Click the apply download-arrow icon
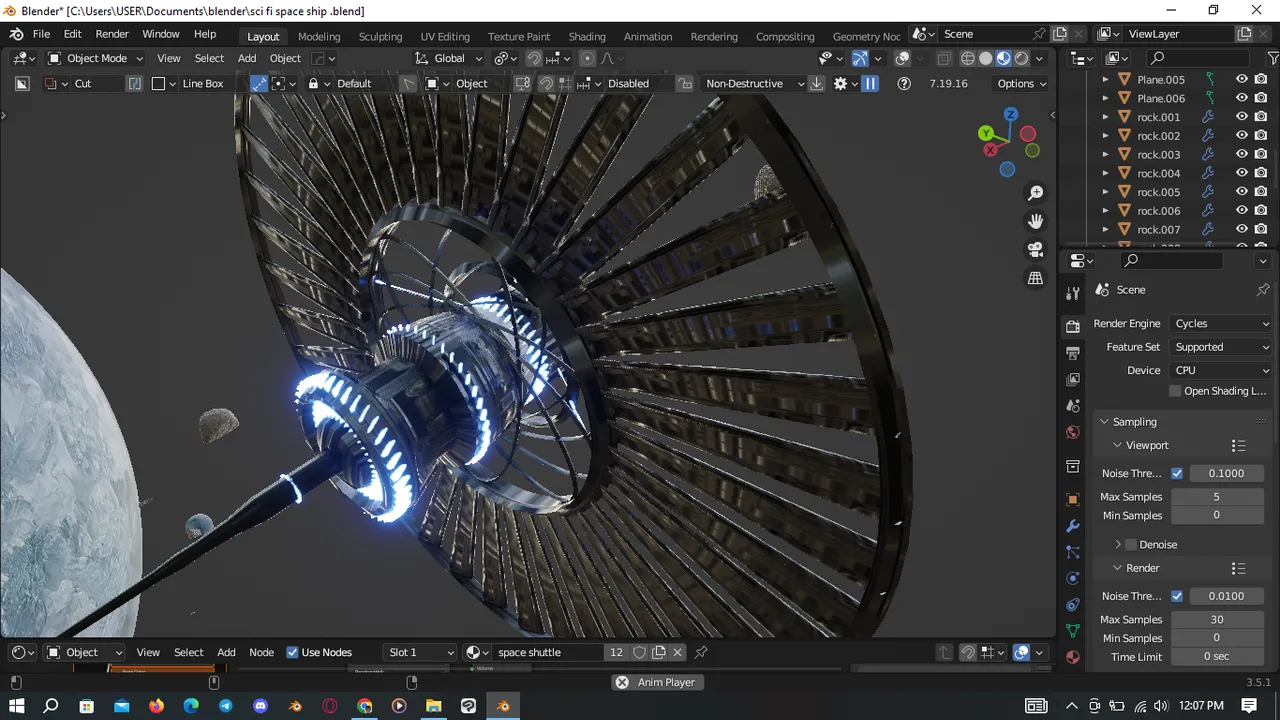 (817, 83)
